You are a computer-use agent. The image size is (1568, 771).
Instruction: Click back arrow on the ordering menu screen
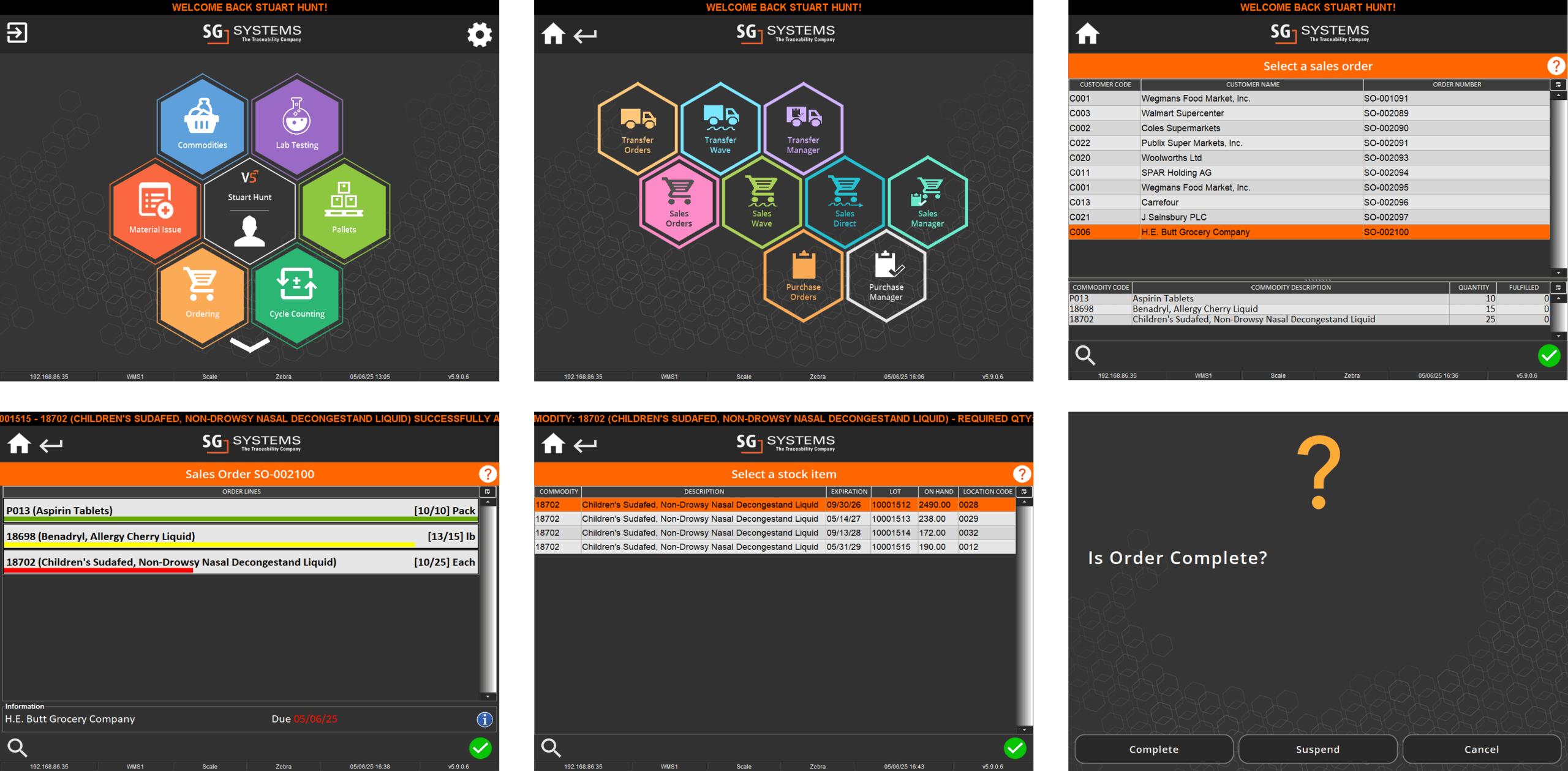[585, 36]
